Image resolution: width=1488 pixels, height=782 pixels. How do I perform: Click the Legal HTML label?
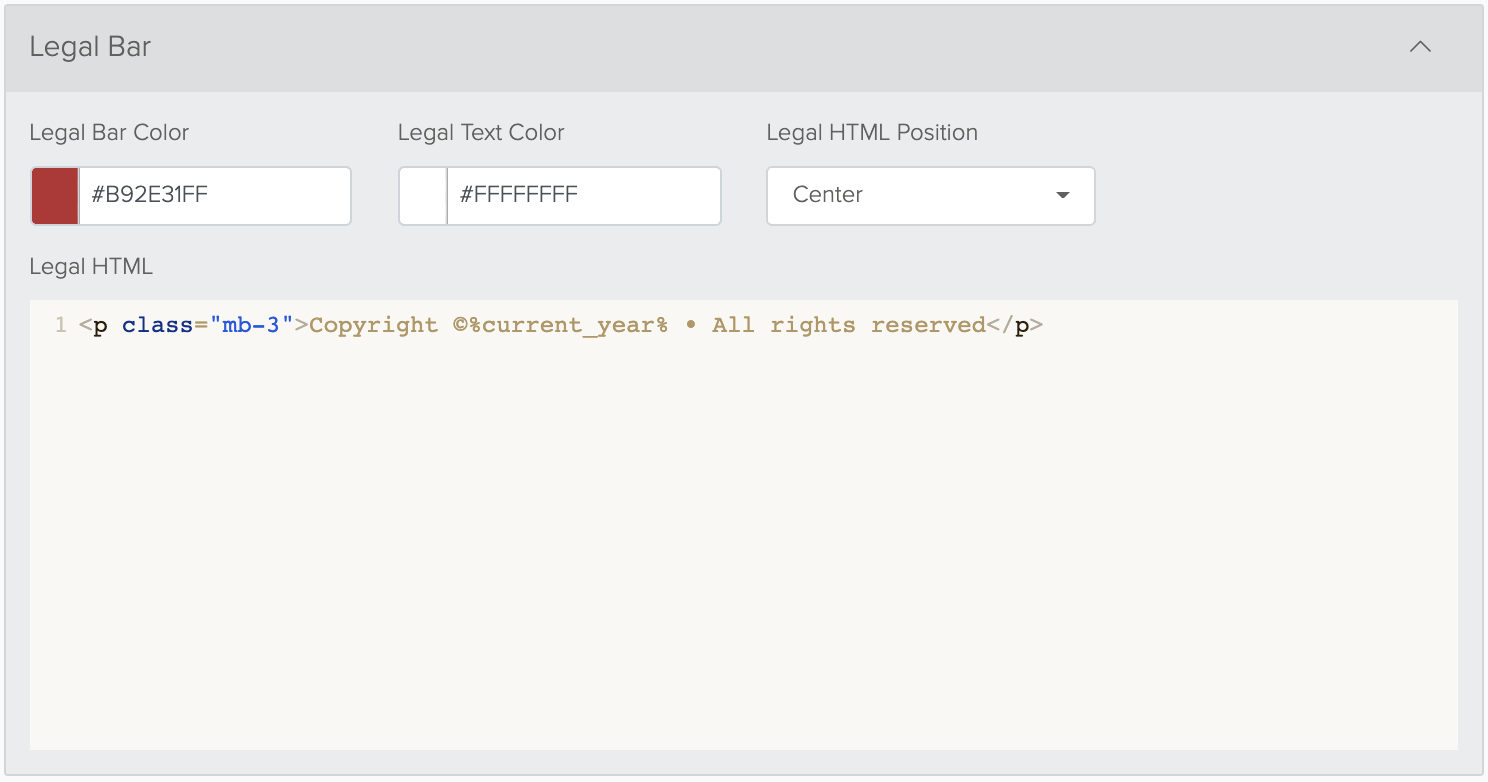click(x=91, y=267)
